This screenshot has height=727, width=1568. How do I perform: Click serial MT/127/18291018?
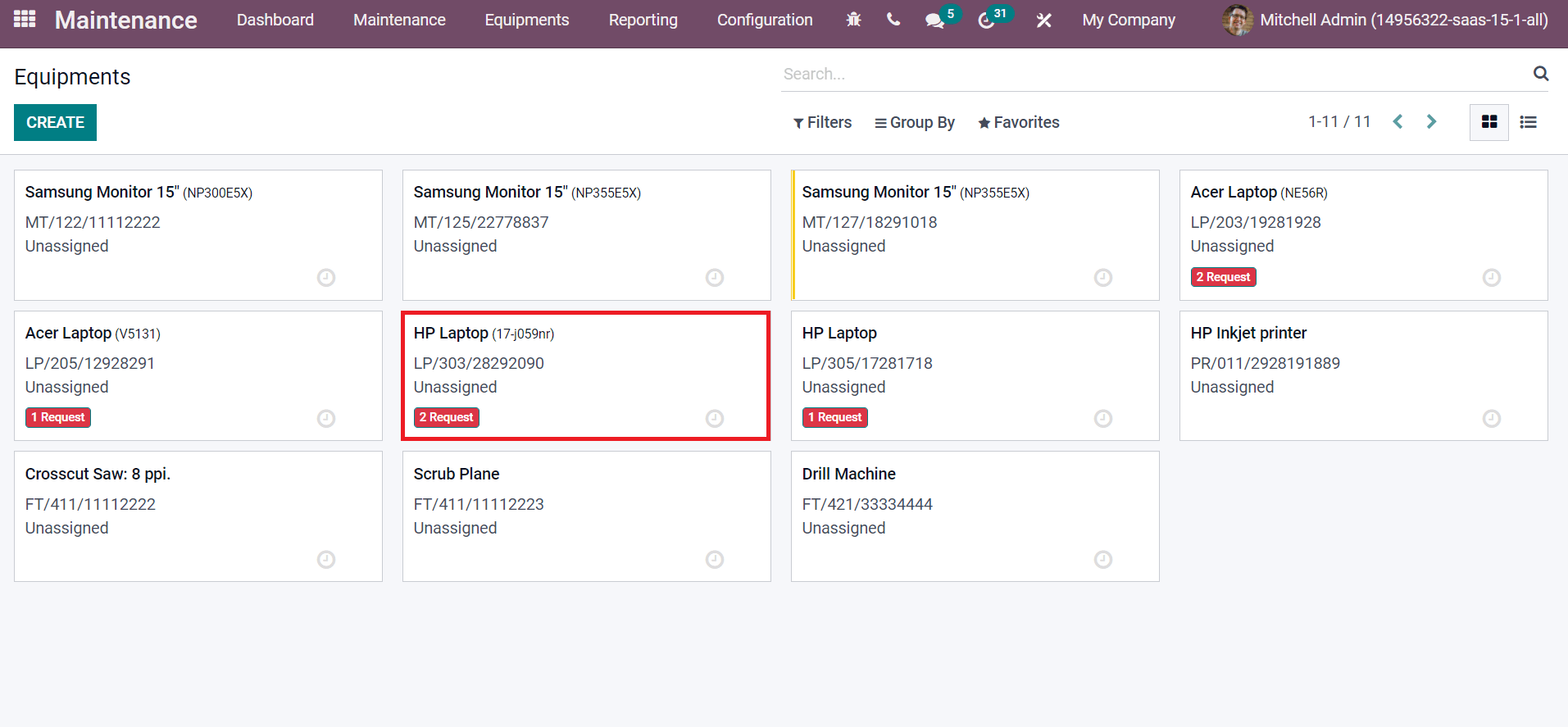(870, 222)
